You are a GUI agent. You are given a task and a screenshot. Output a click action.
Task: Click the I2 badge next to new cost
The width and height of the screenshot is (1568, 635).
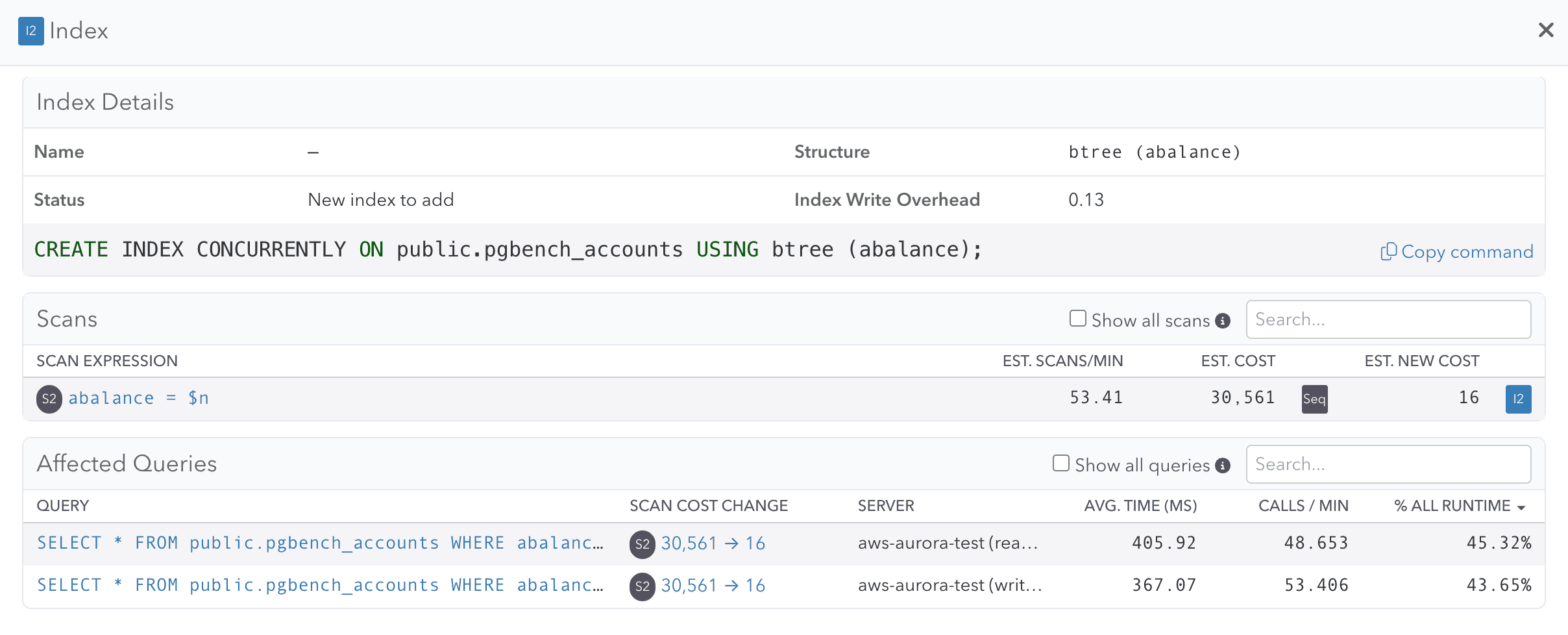(1518, 399)
